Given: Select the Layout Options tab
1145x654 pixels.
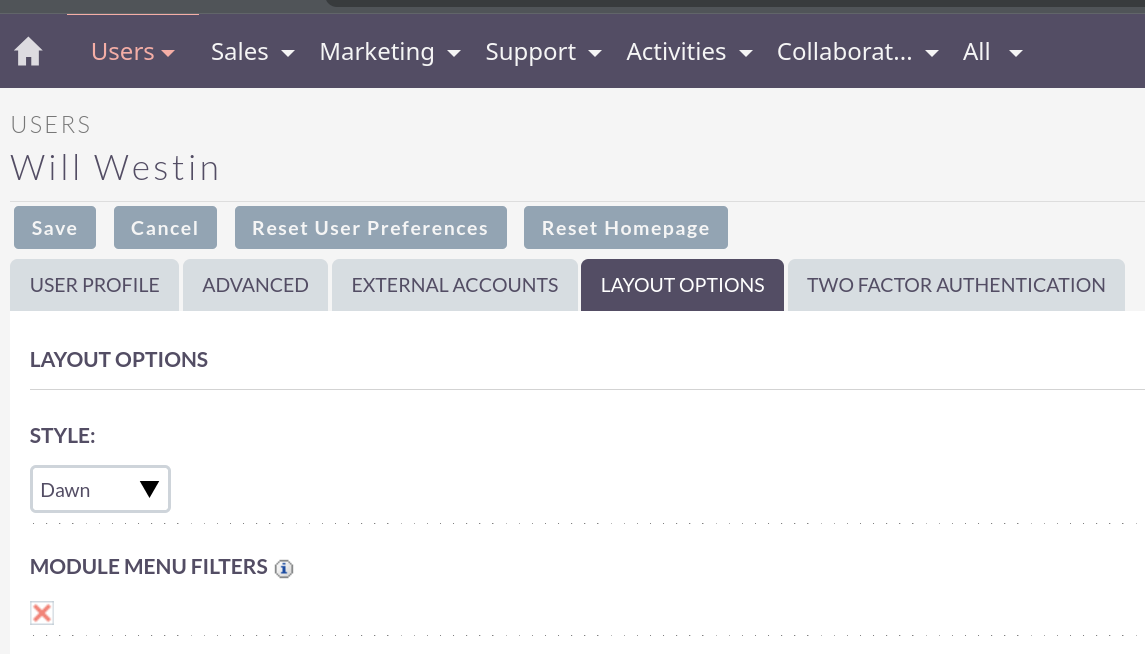Looking at the screenshot, I should pyautogui.click(x=682, y=285).
